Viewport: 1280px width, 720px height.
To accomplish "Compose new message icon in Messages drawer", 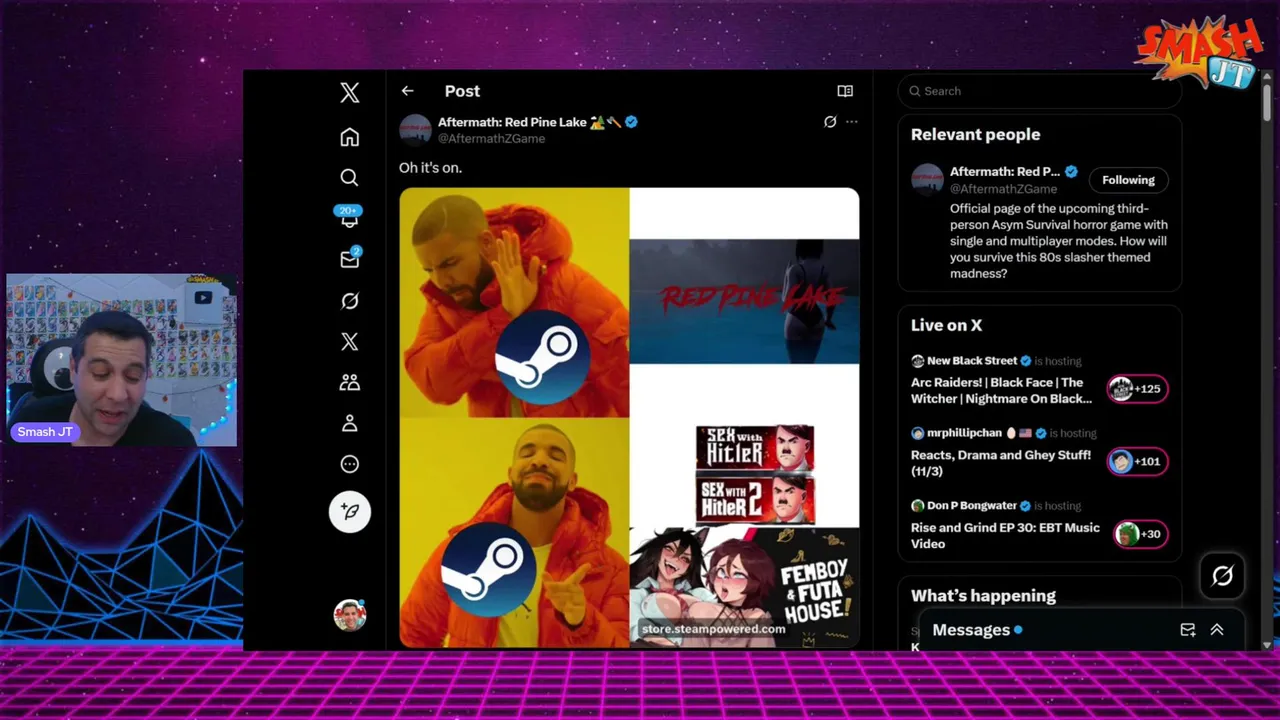I will 1188,630.
